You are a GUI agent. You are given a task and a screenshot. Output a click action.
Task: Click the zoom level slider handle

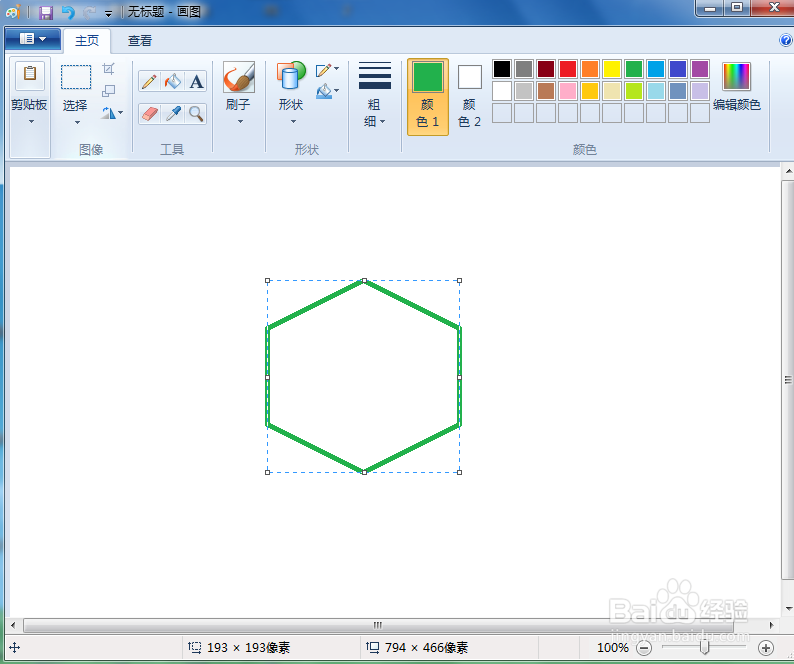point(704,647)
